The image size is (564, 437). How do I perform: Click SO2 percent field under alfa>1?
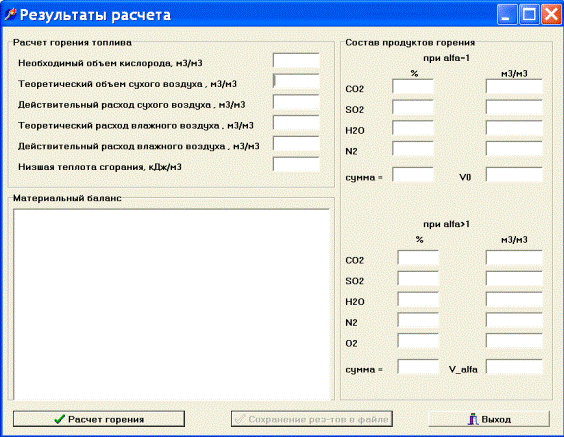pos(418,279)
